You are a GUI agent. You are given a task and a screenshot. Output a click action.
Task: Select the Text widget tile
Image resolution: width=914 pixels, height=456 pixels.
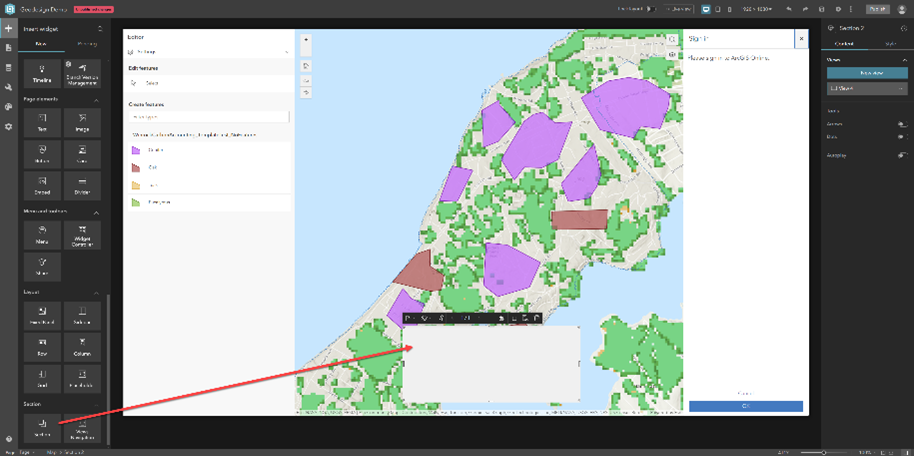[43, 122]
